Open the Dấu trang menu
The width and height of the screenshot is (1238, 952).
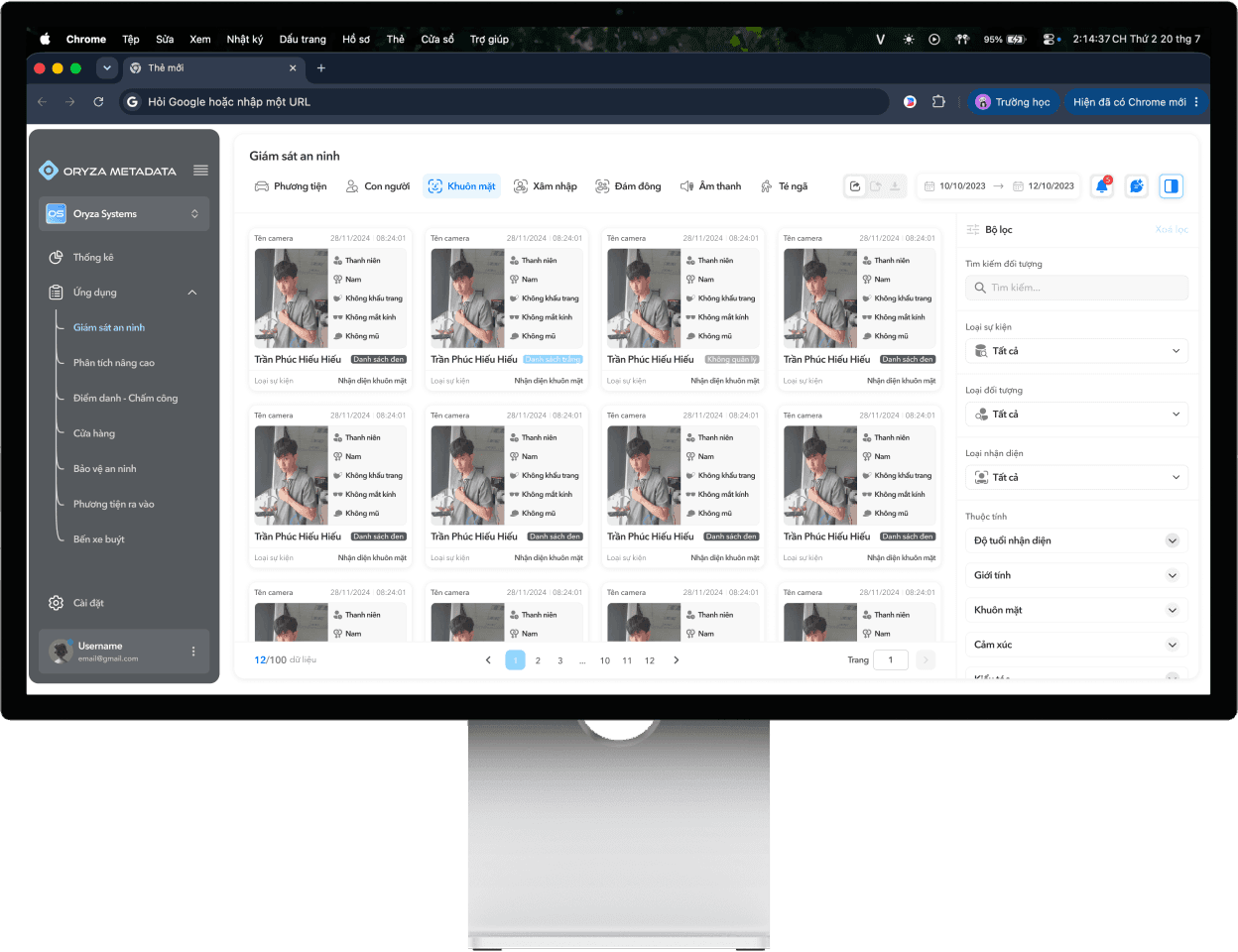click(x=303, y=40)
